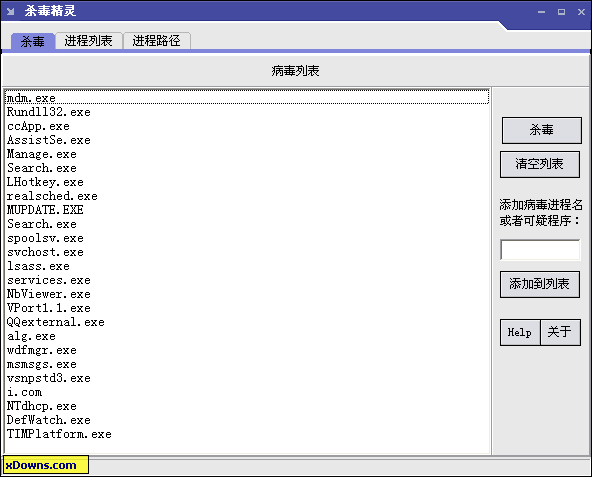Select mdm.exe in the virus list
Image resolution: width=592 pixels, height=477 pixels.
coord(247,98)
